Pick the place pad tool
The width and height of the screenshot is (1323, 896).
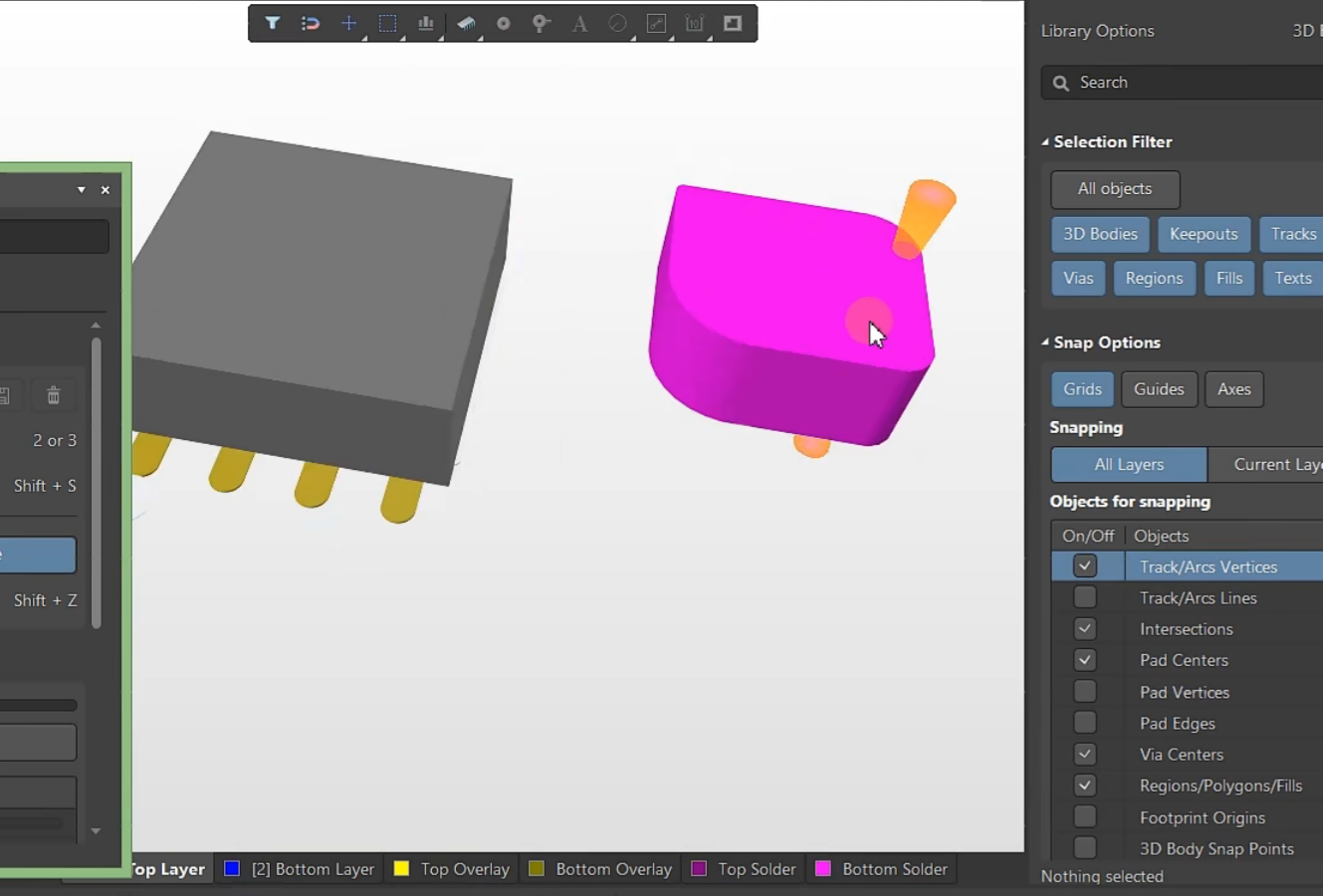(x=541, y=23)
